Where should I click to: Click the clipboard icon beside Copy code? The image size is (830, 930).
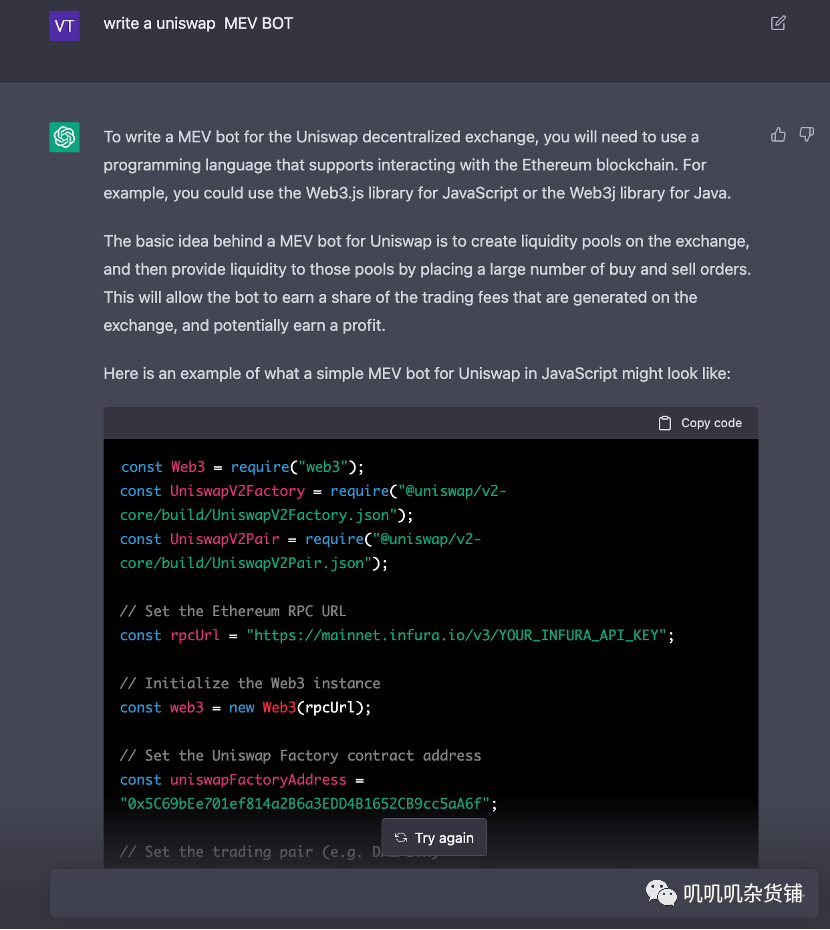[665, 423]
